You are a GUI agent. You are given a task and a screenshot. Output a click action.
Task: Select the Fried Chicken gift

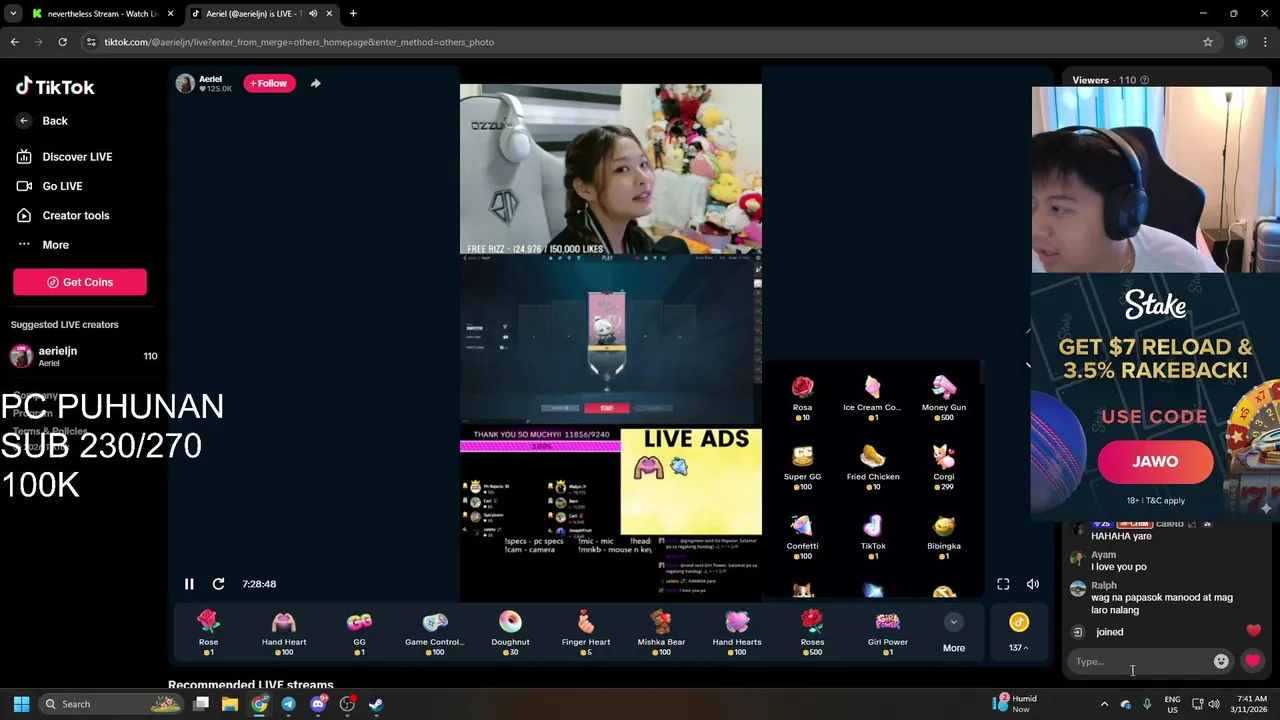point(873,468)
